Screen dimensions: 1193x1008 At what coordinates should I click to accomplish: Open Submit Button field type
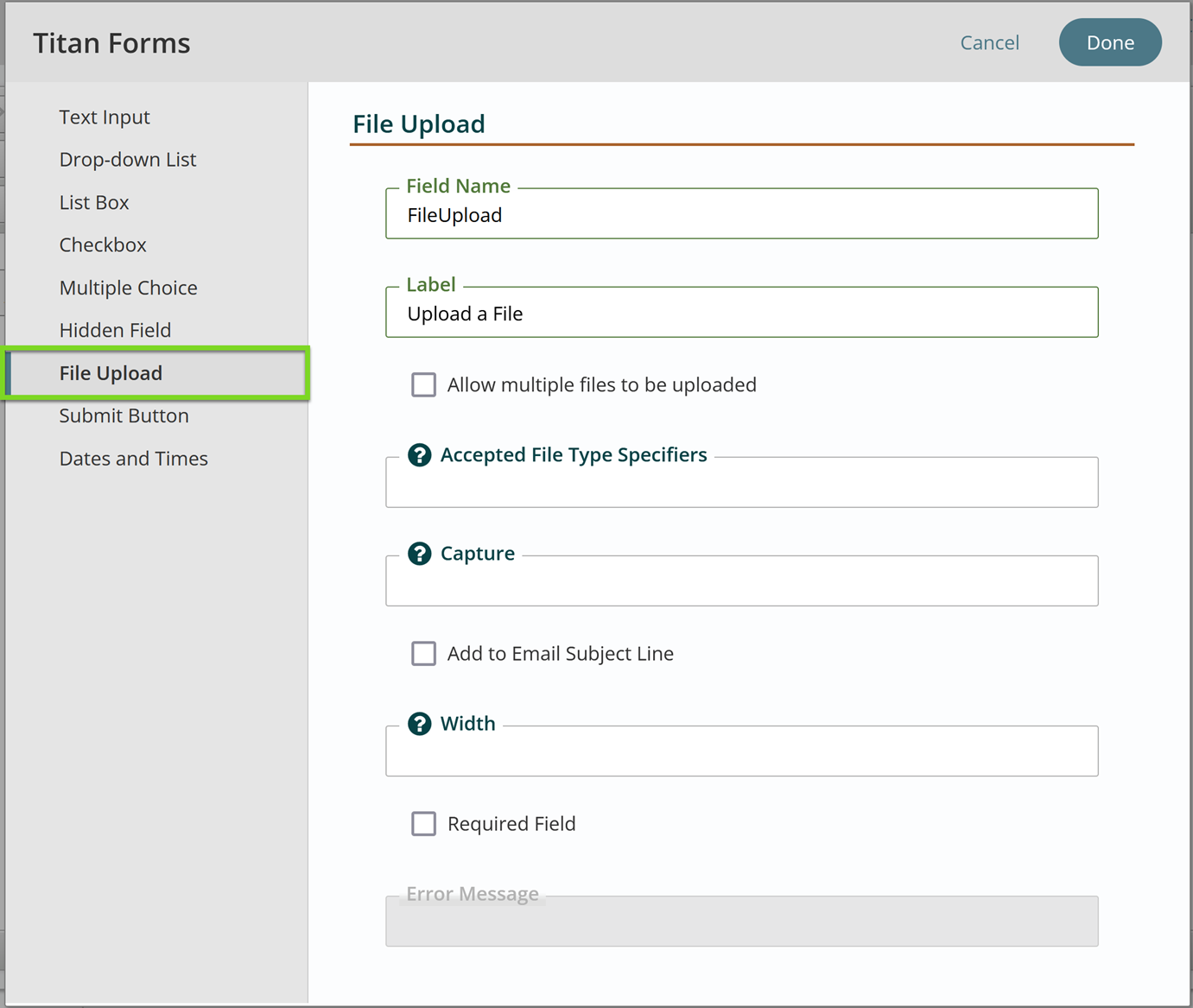[x=124, y=415]
